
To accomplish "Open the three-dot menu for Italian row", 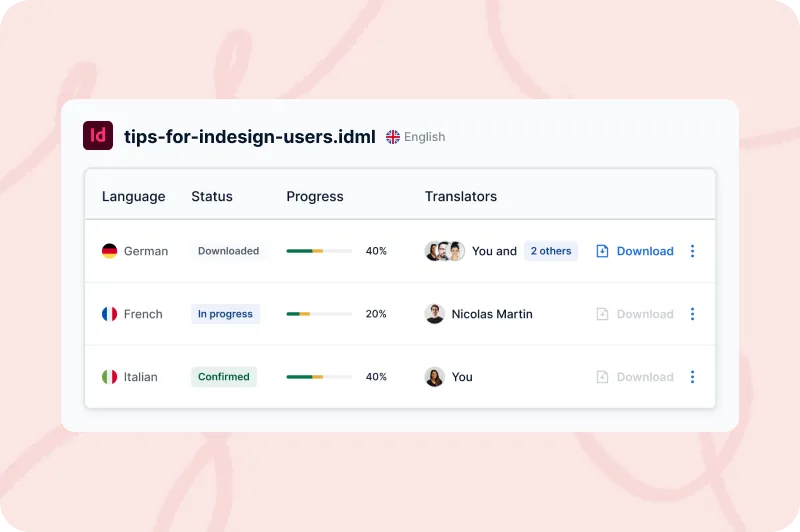I will click(692, 377).
